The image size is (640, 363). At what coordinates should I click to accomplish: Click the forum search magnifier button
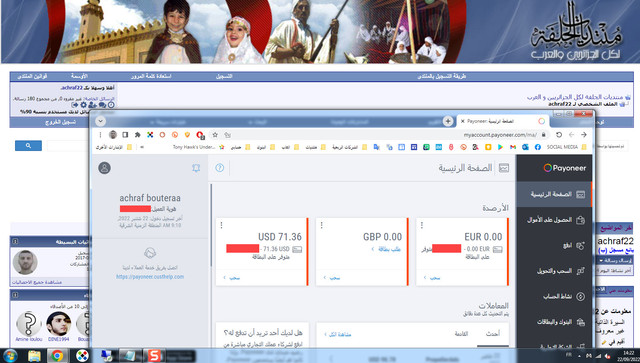coord(28,145)
